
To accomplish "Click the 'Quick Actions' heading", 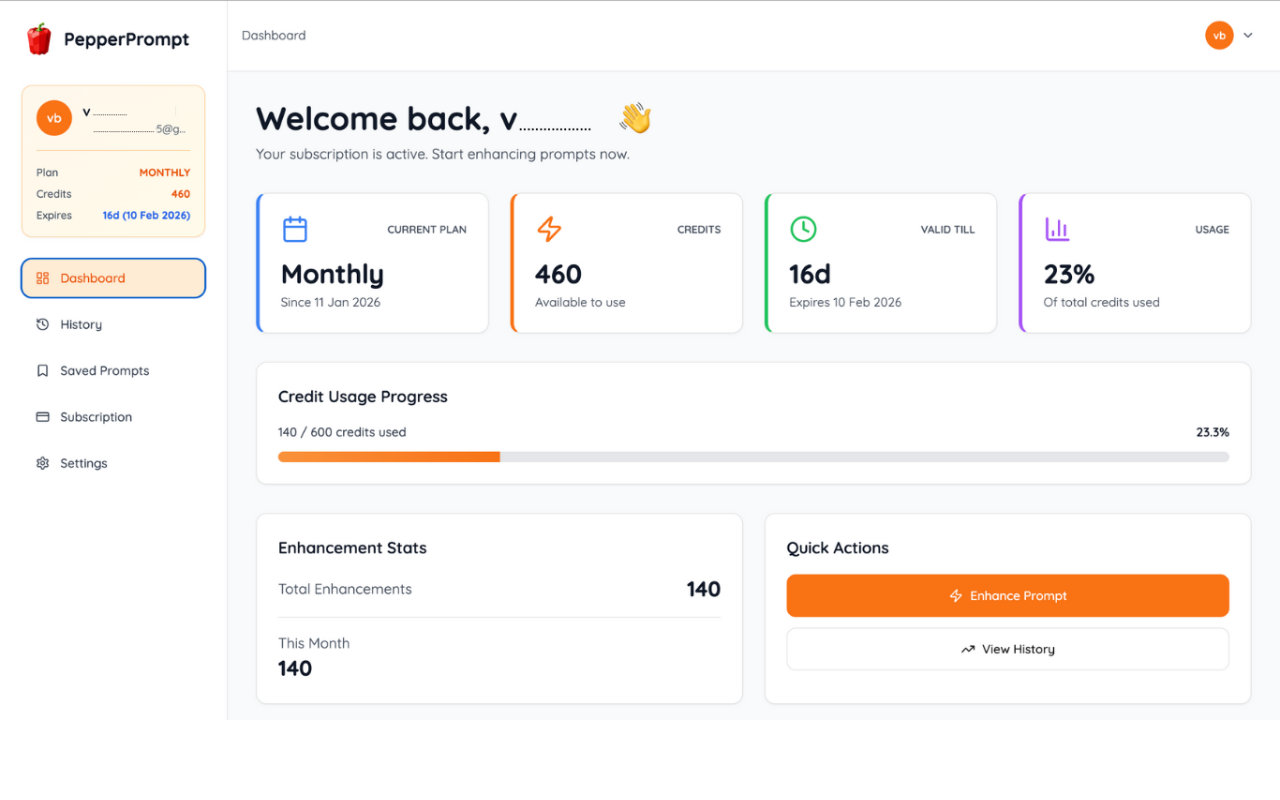I will click(x=838, y=548).
